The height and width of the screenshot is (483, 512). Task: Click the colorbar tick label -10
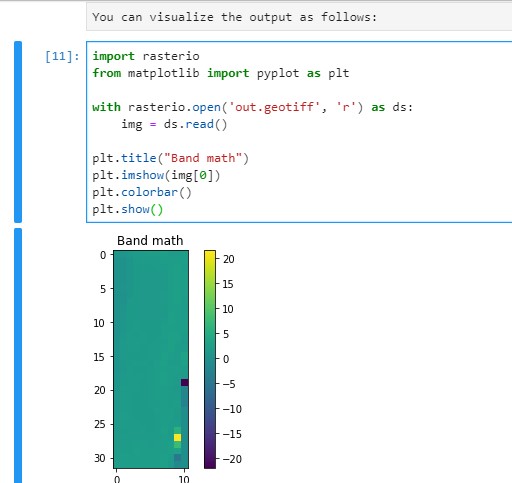click(x=232, y=409)
